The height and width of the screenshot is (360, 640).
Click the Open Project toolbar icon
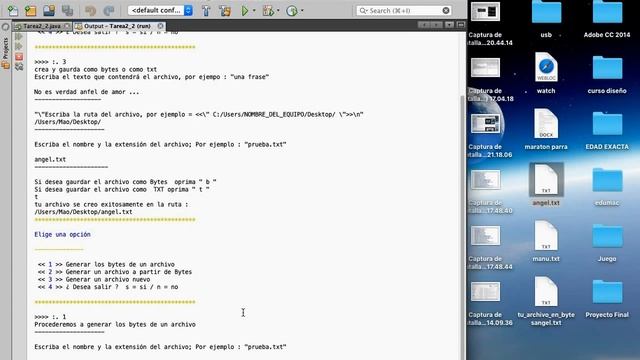click(49, 11)
